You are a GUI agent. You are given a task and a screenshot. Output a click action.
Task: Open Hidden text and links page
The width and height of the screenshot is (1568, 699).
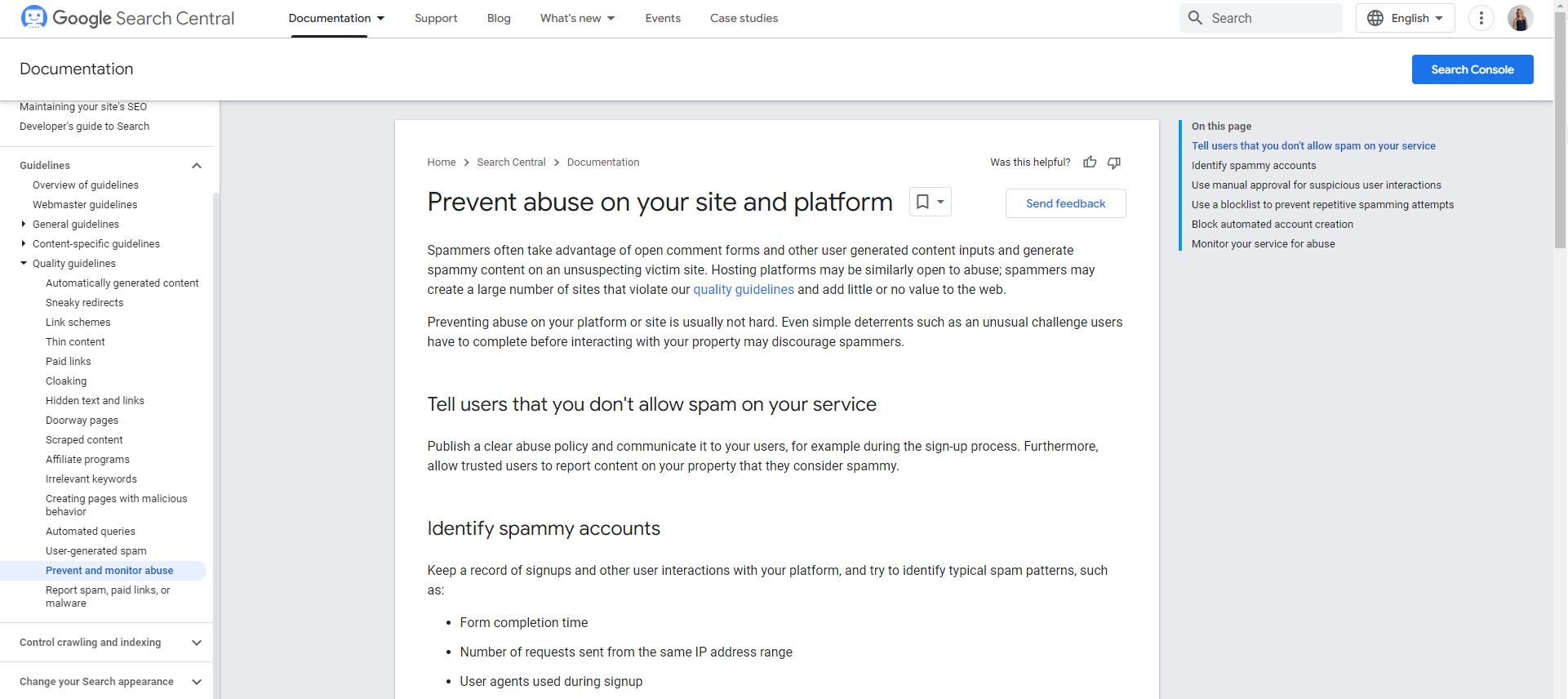click(95, 401)
